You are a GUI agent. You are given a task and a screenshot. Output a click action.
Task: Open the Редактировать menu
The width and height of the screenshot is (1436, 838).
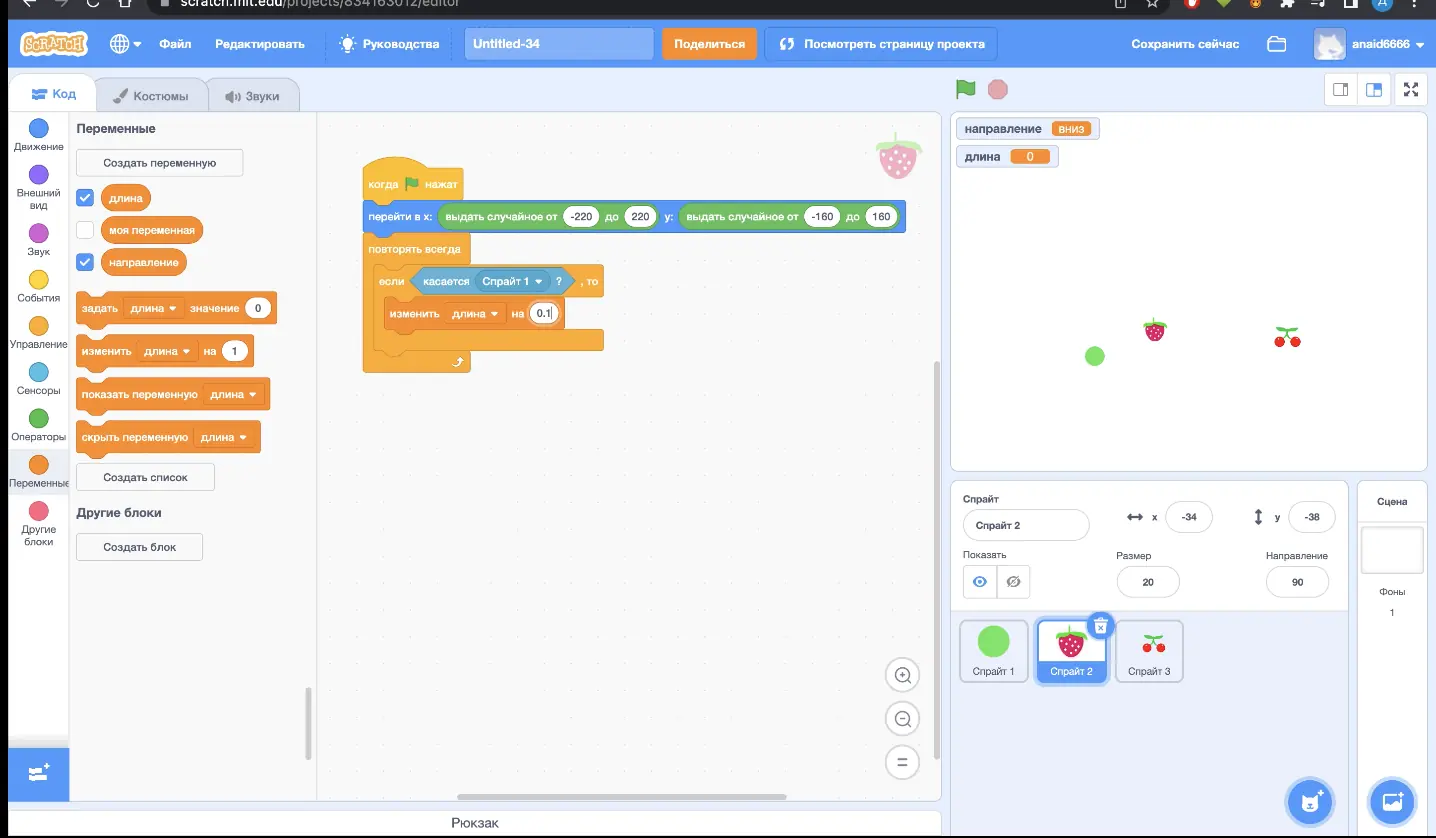[x=260, y=44]
